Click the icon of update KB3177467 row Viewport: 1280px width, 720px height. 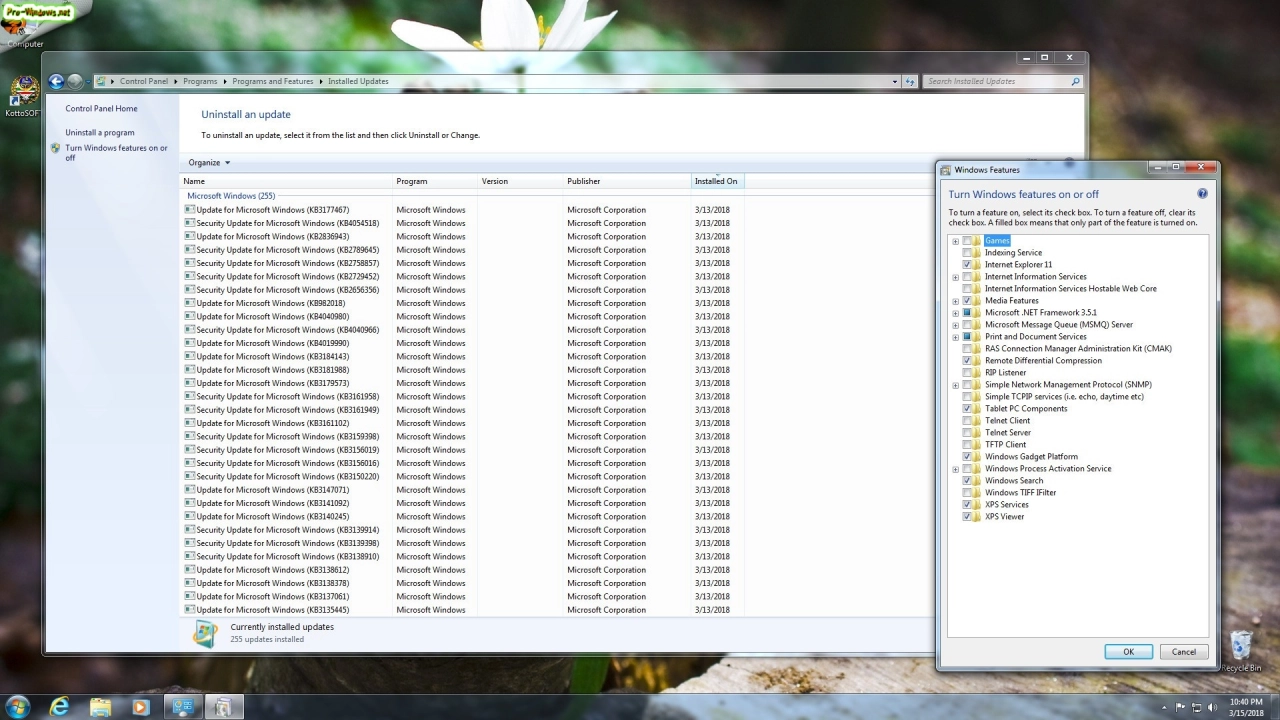coord(189,210)
